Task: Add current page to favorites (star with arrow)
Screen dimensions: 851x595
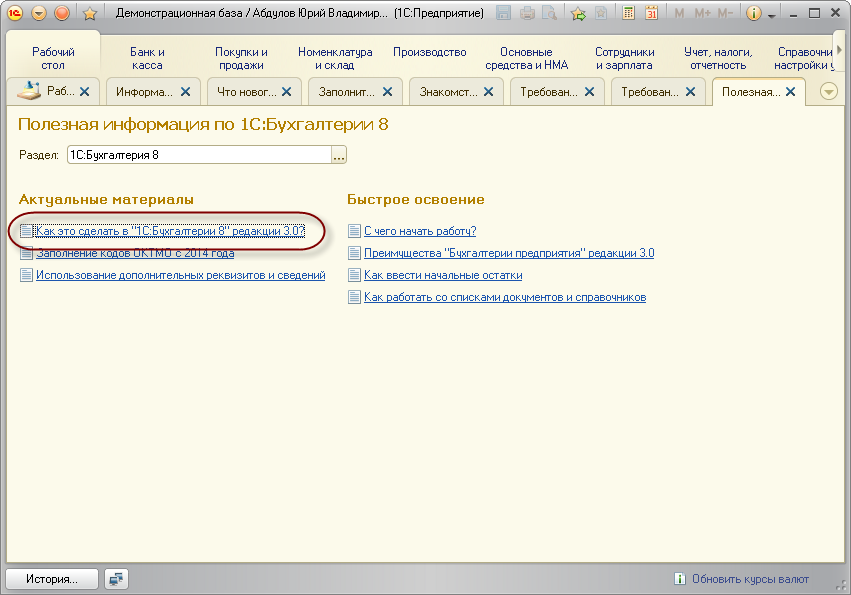Action: pos(579,13)
